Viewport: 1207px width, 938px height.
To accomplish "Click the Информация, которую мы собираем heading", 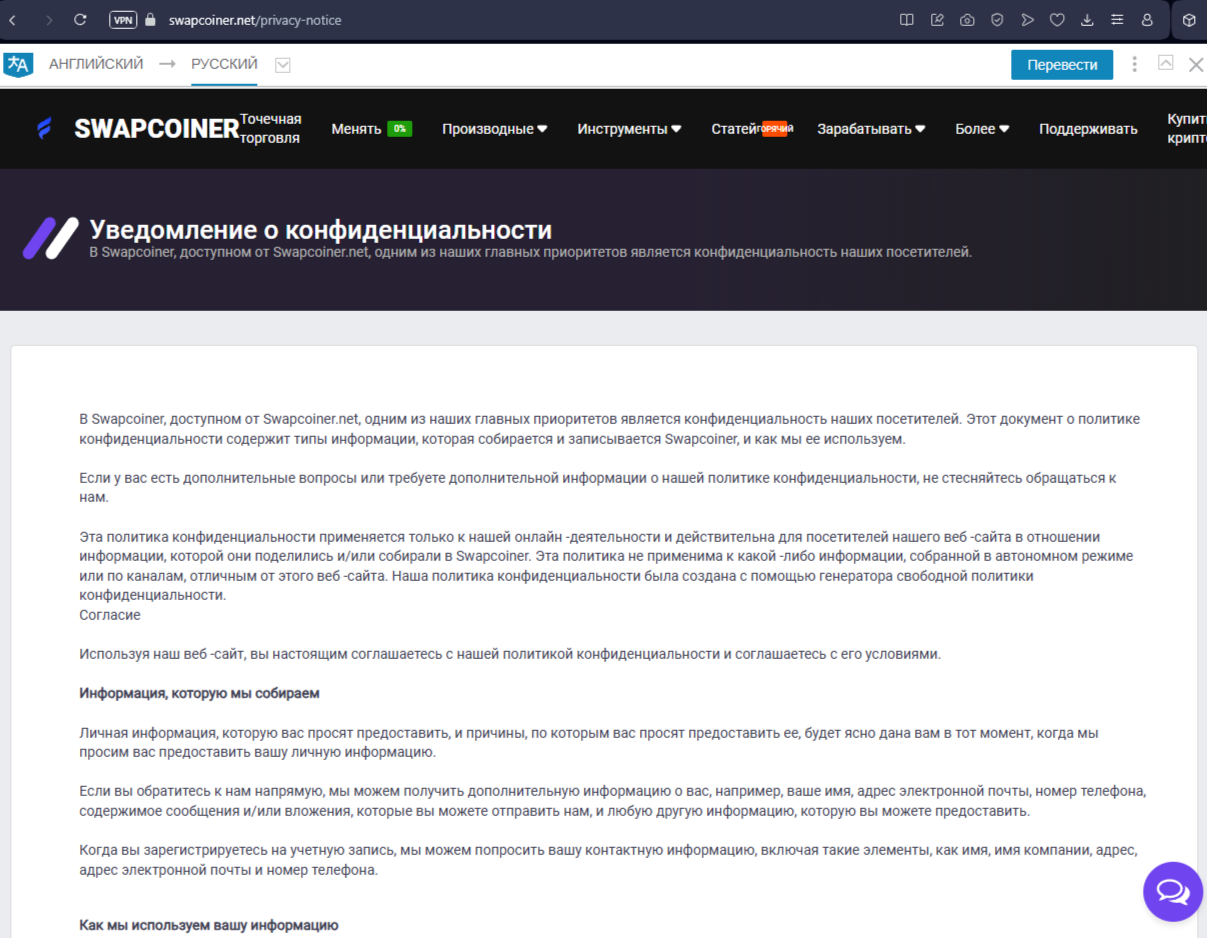I will (199, 693).
